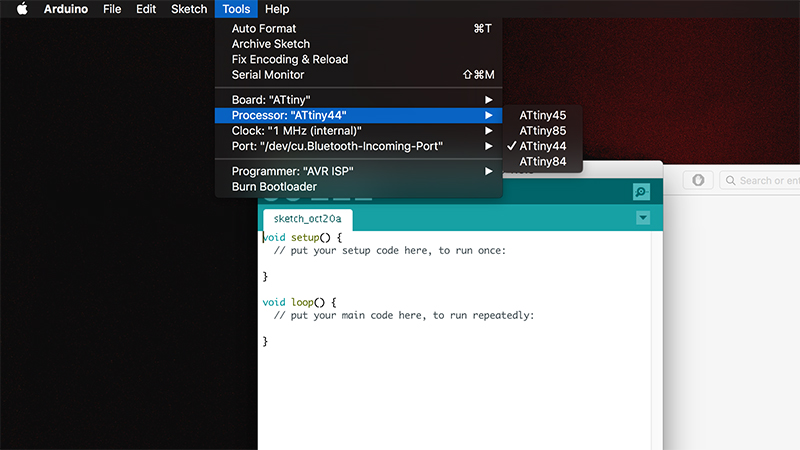Open the Arduino application menu
Image resolution: width=800 pixels, height=450 pixels.
(x=66, y=9)
